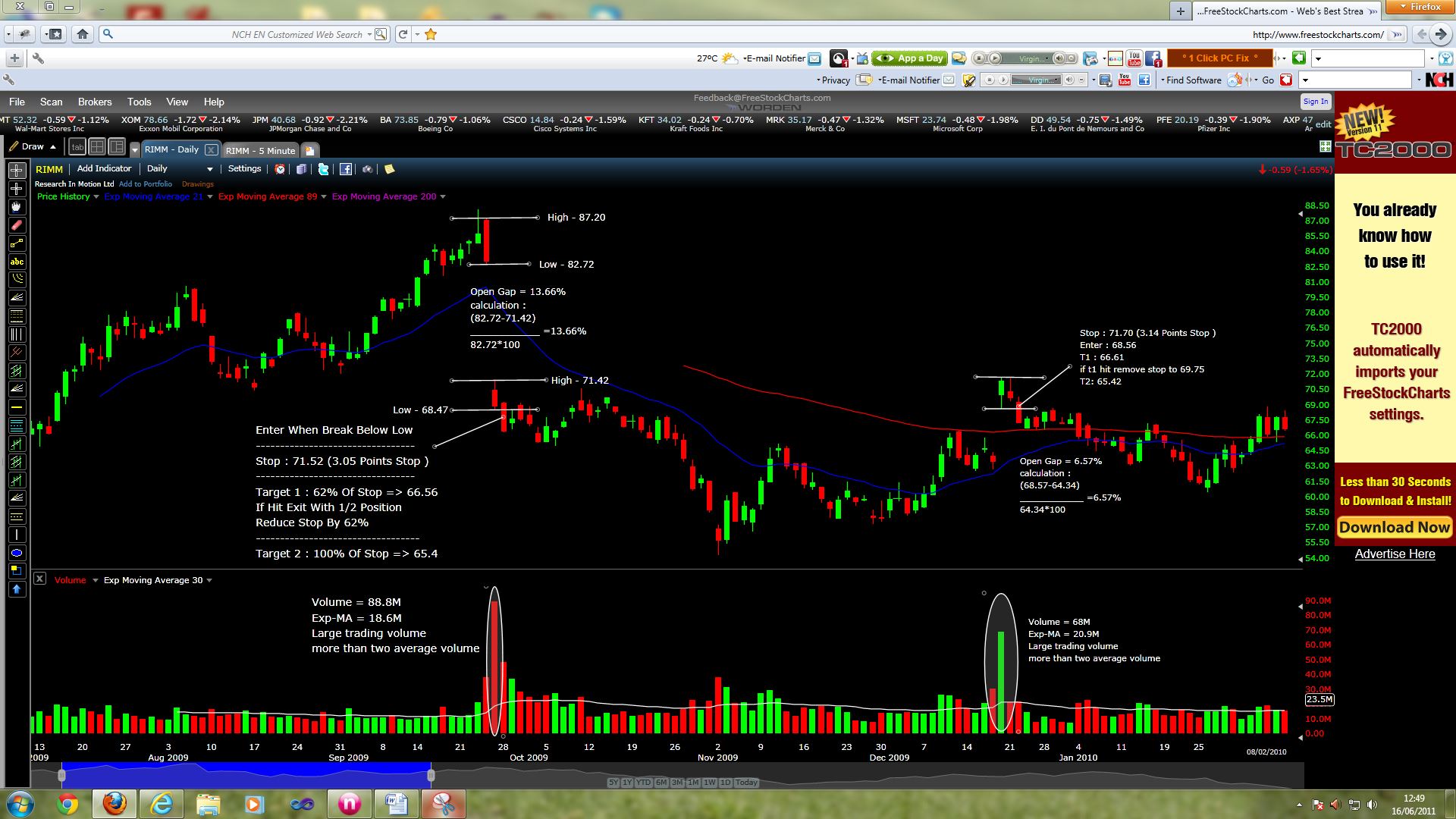
Task: Select the single vertical line tool
Action: point(17,535)
